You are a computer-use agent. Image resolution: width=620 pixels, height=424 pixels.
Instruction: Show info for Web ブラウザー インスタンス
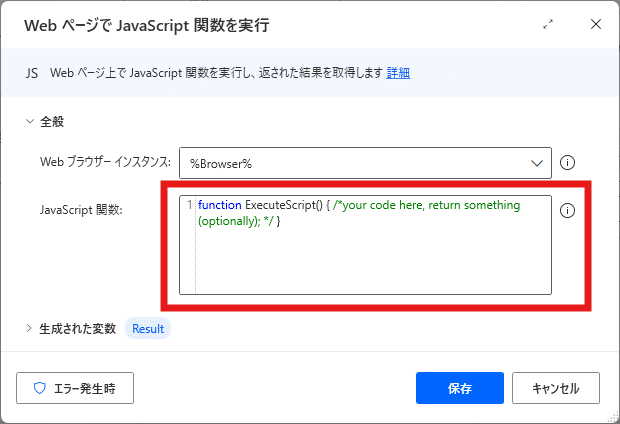click(x=567, y=163)
